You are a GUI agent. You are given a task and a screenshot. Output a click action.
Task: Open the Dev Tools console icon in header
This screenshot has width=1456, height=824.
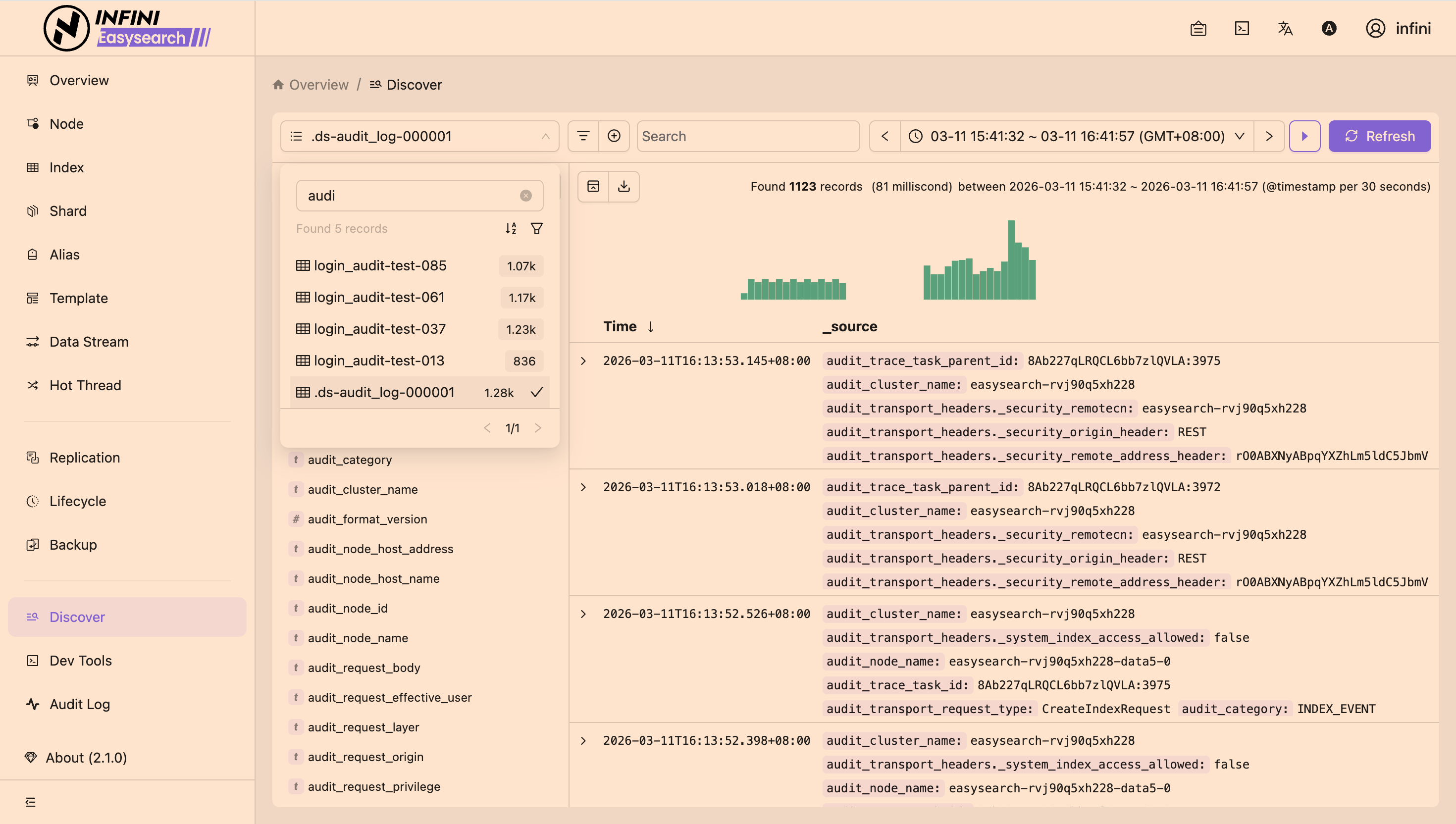point(1242,28)
